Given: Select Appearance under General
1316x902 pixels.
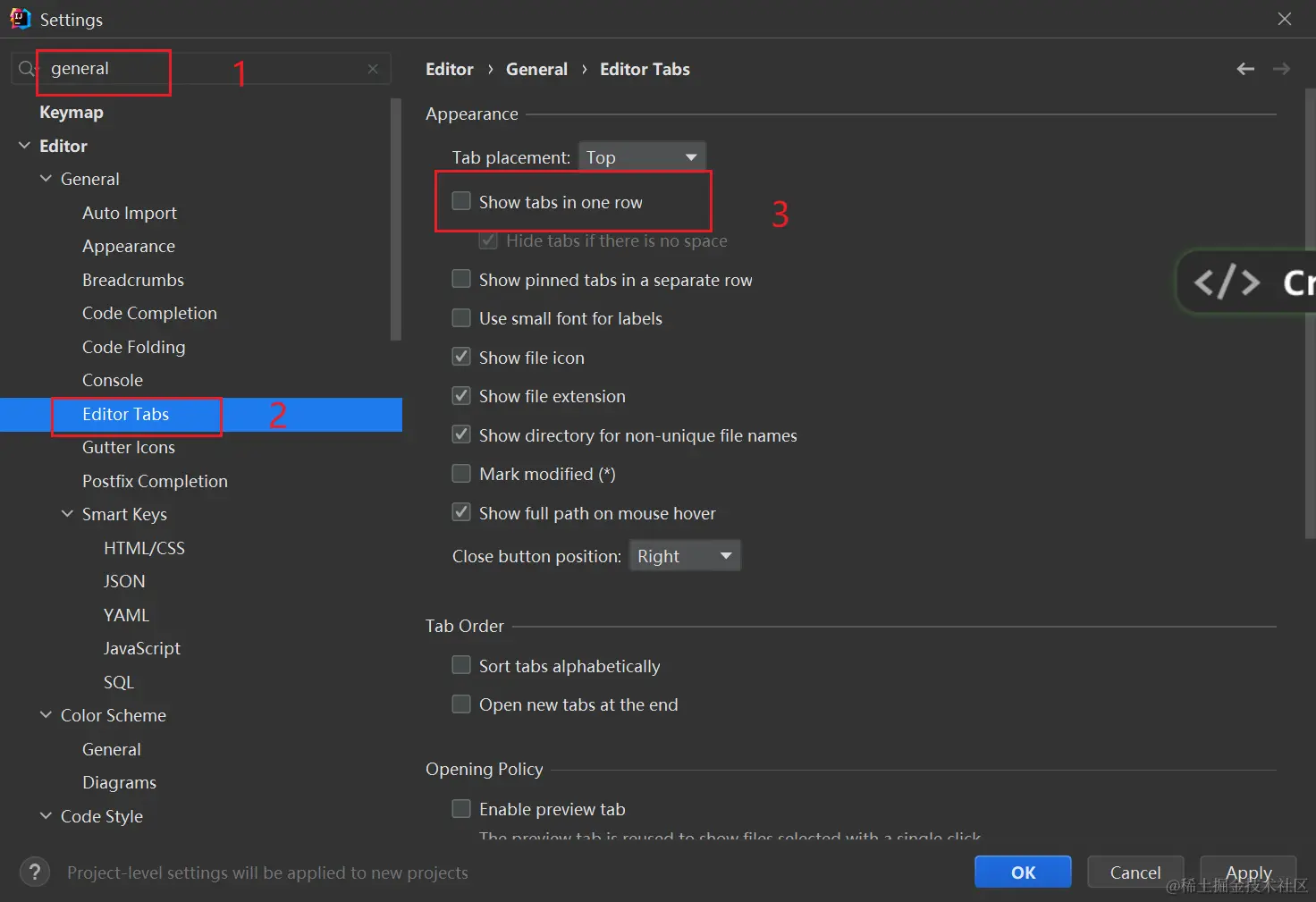Looking at the screenshot, I should (x=129, y=246).
